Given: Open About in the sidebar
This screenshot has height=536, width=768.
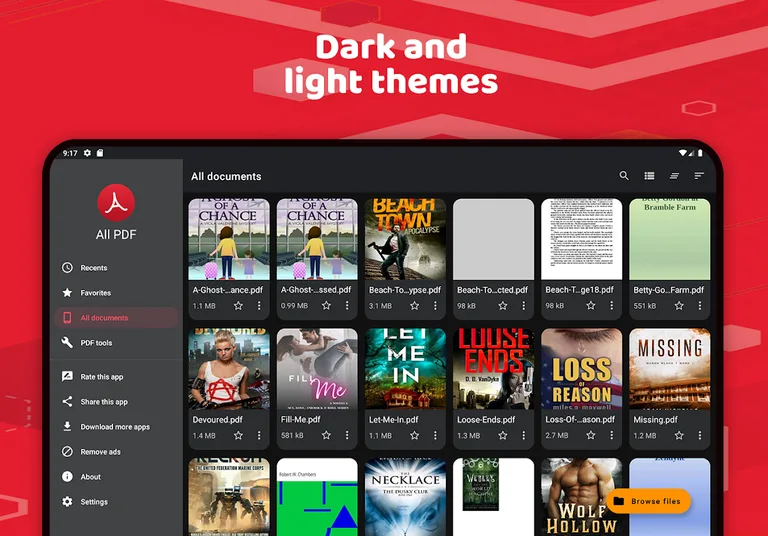Looking at the screenshot, I should tap(117, 476).
